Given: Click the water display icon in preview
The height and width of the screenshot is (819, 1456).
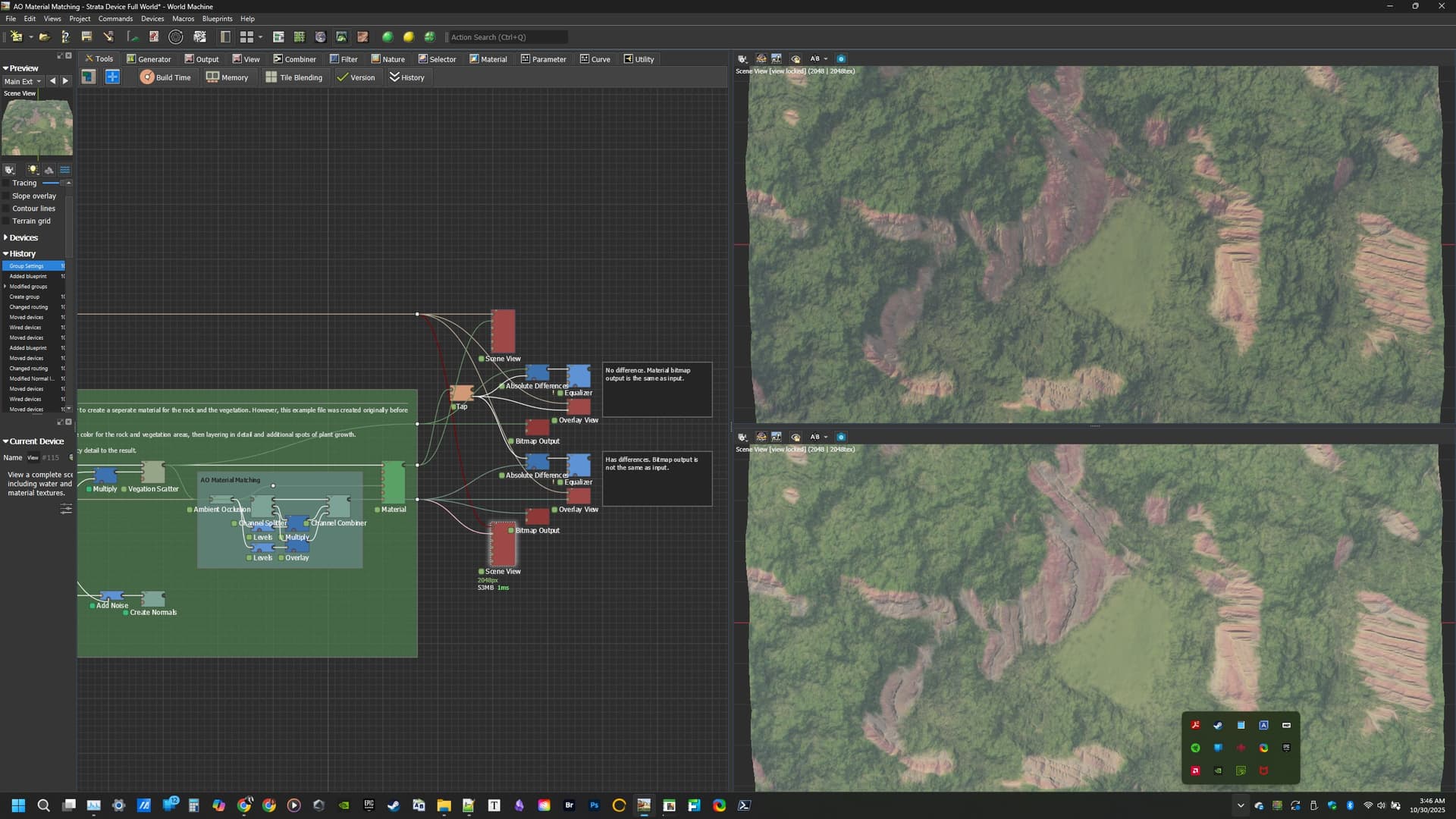Looking at the screenshot, I should click(x=64, y=170).
